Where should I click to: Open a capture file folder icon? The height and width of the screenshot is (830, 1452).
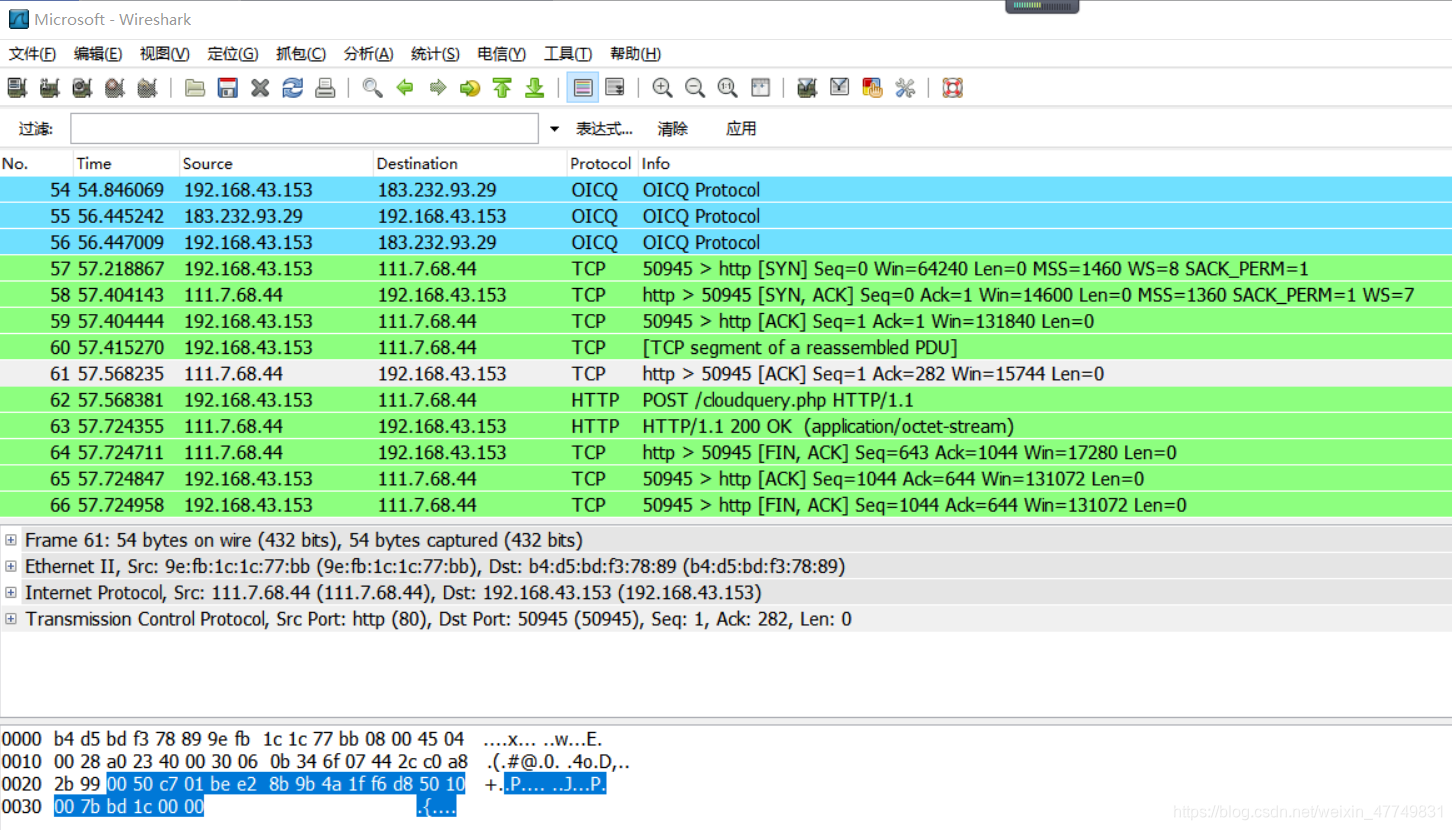tap(195, 88)
